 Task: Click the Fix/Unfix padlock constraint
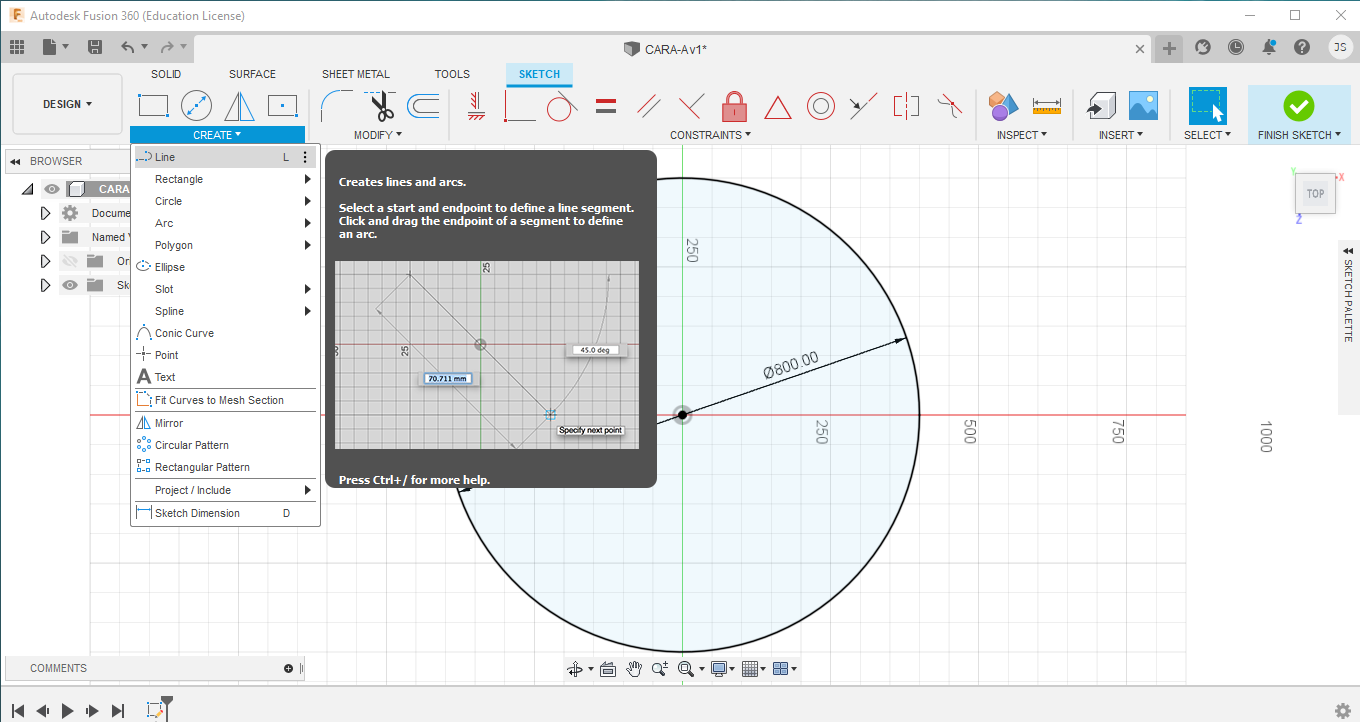pos(735,105)
